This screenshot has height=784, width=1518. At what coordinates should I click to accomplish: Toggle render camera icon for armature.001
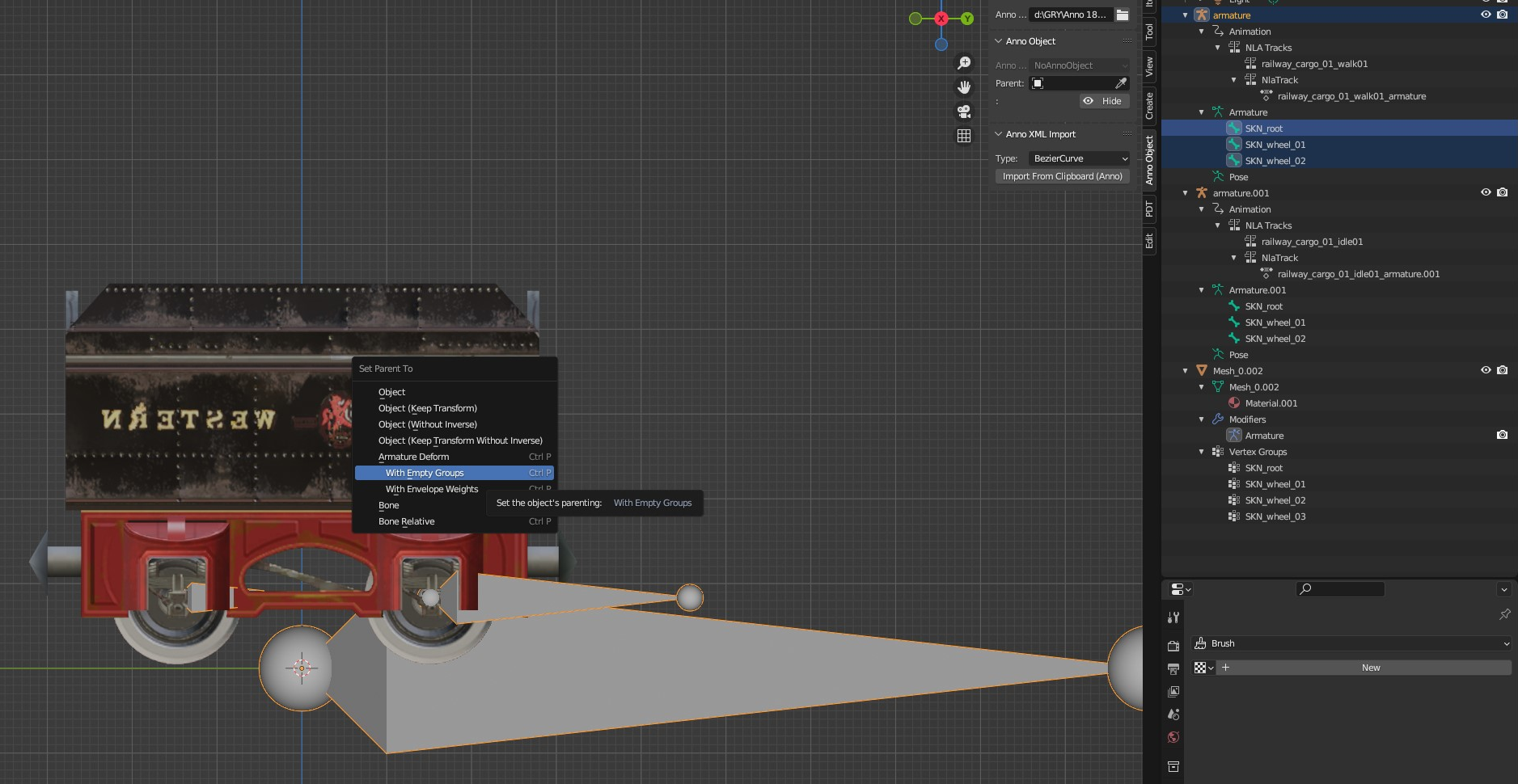click(x=1502, y=192)
